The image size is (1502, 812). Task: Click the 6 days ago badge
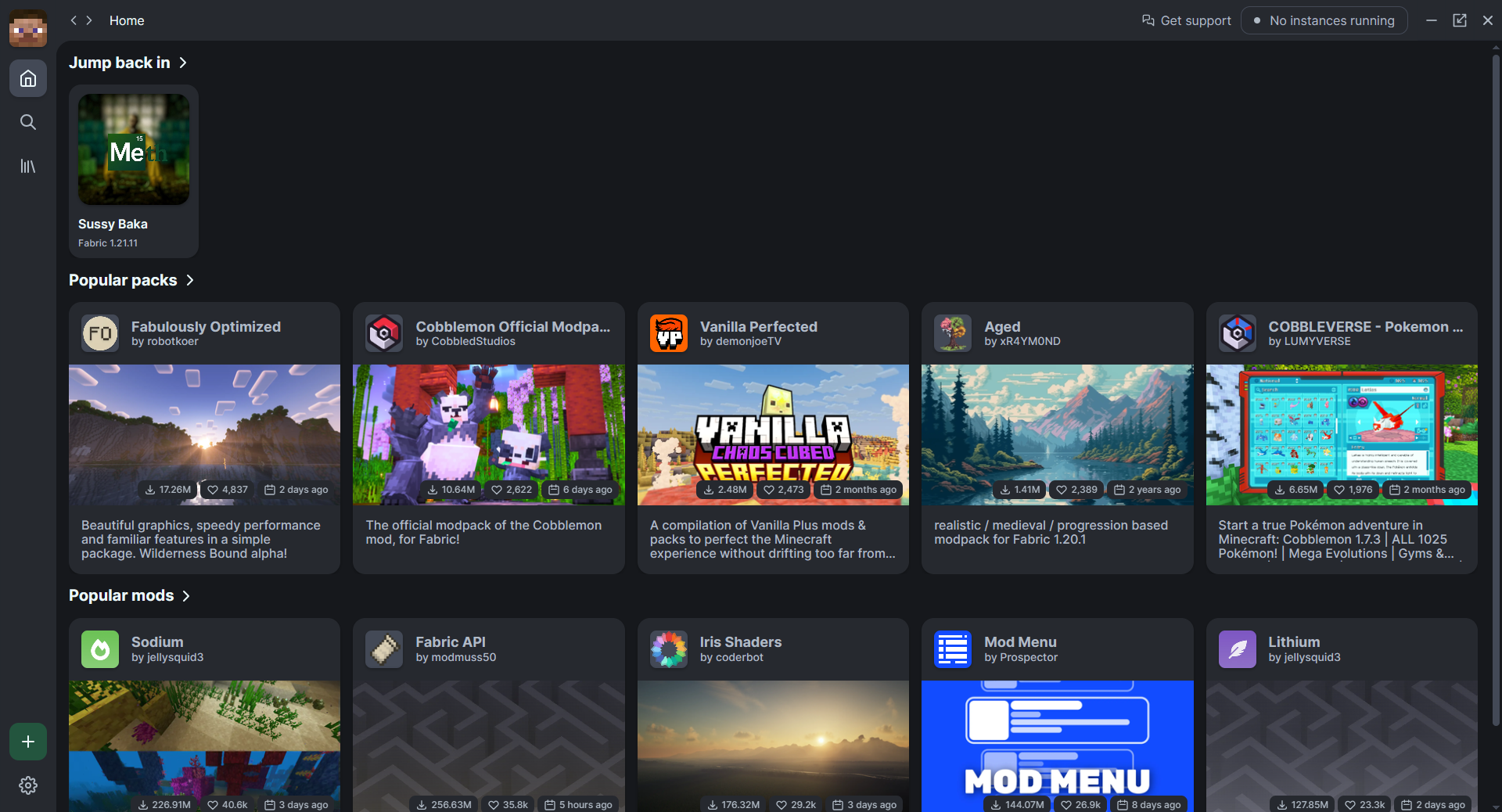(580, 490)
